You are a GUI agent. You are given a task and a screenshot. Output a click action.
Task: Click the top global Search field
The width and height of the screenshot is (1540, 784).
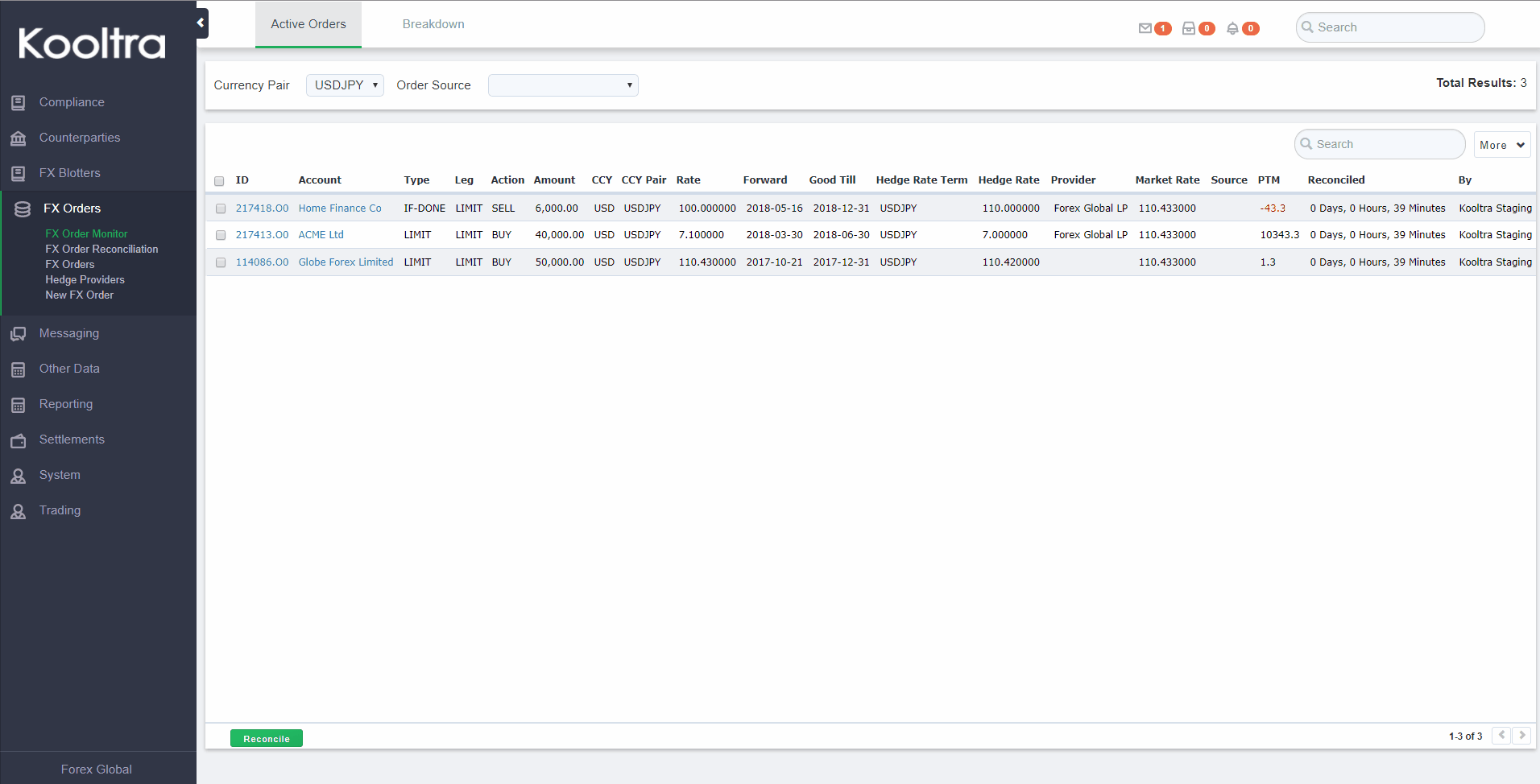click(x=1390, y=27)
